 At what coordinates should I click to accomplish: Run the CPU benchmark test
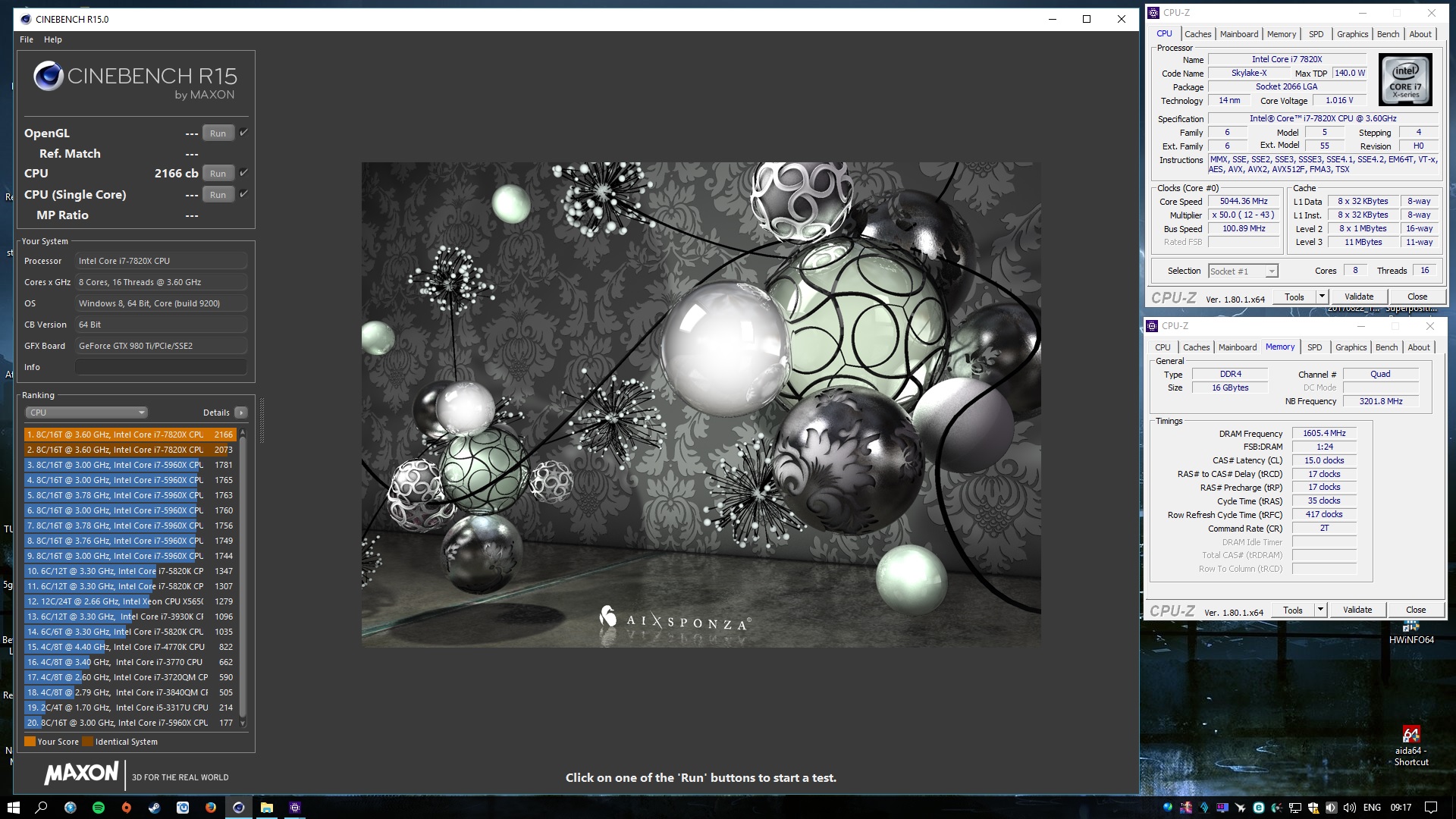click(x=218, y=174)
